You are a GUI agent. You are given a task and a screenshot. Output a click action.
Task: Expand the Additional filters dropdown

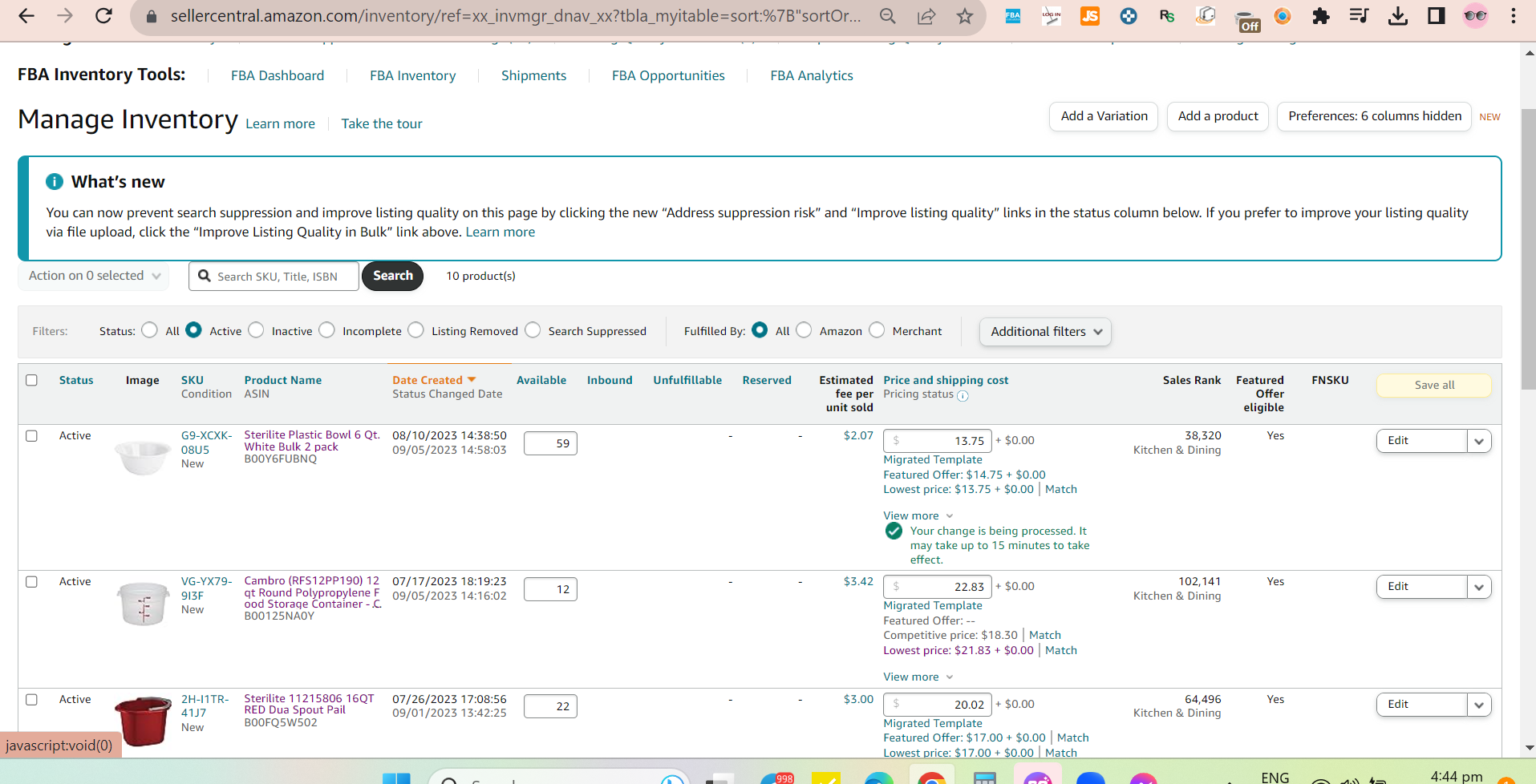click(1045, 332)
